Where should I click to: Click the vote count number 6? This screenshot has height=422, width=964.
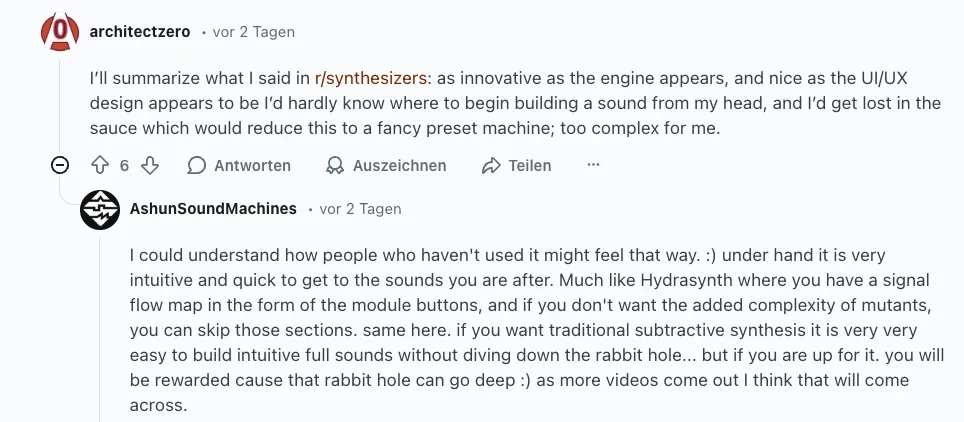click(124, 165)
